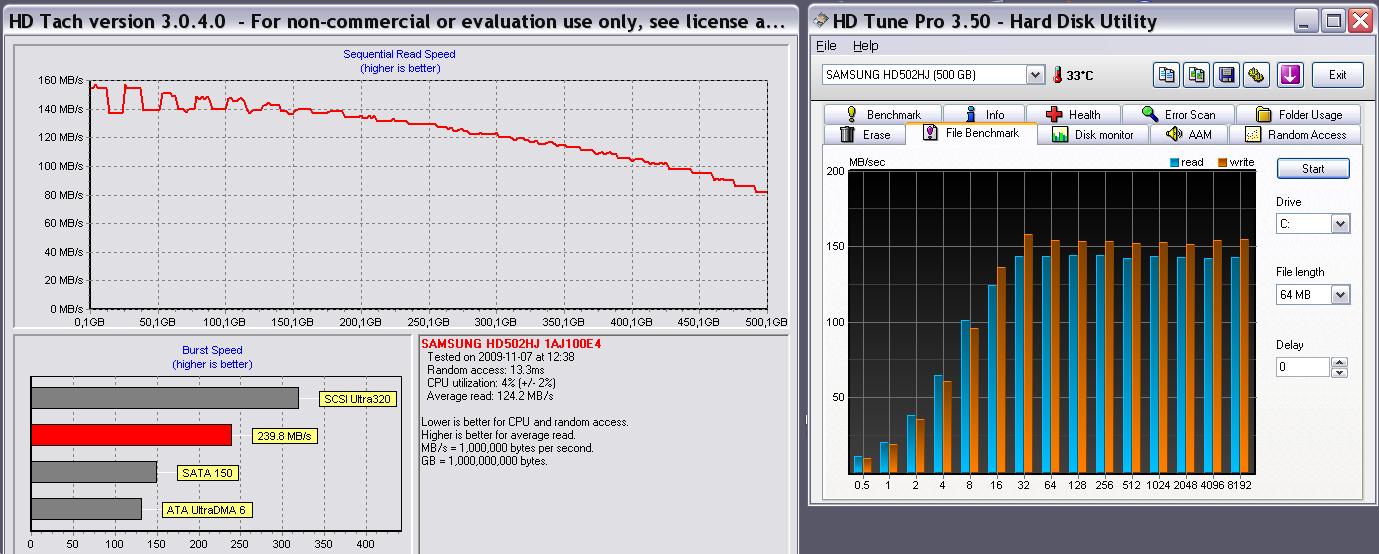Maximize the HD Tune Pro window

pos(1333,20)
